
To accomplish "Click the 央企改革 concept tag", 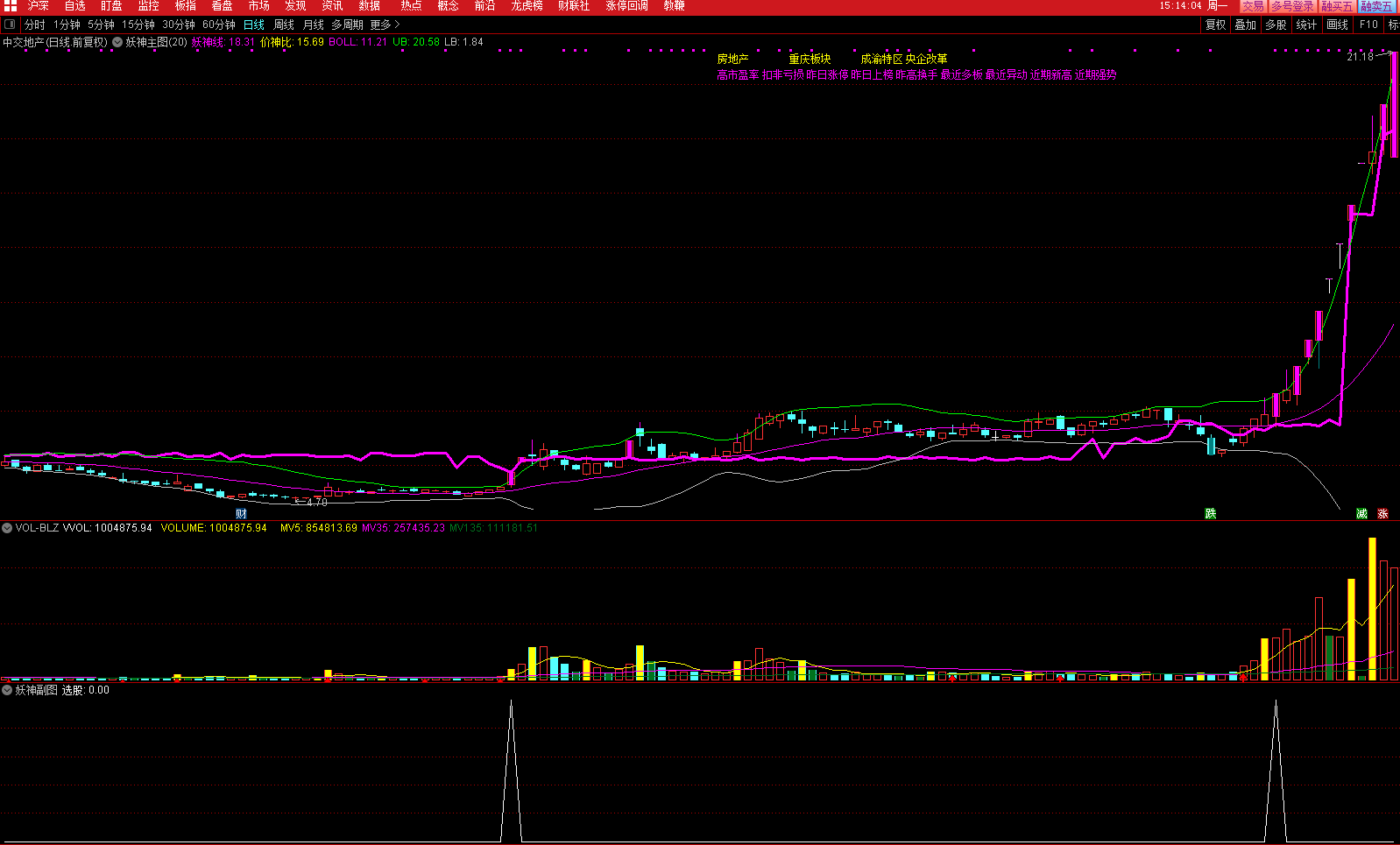I will tap(927, 59).
